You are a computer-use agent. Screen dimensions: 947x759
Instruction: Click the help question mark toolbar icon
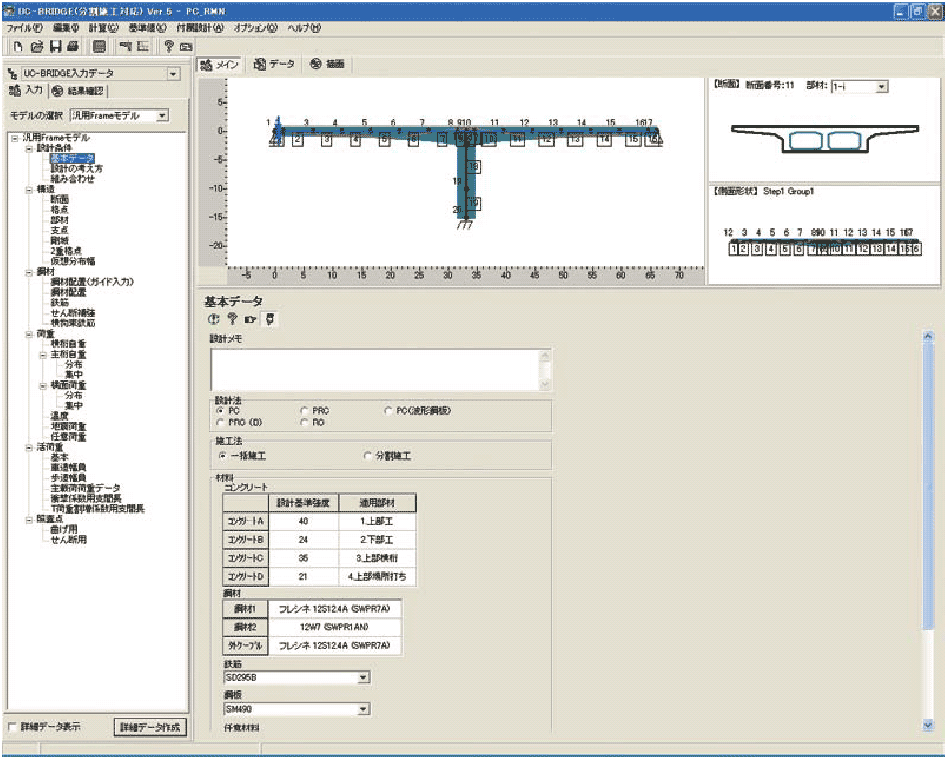pos(169,46)
